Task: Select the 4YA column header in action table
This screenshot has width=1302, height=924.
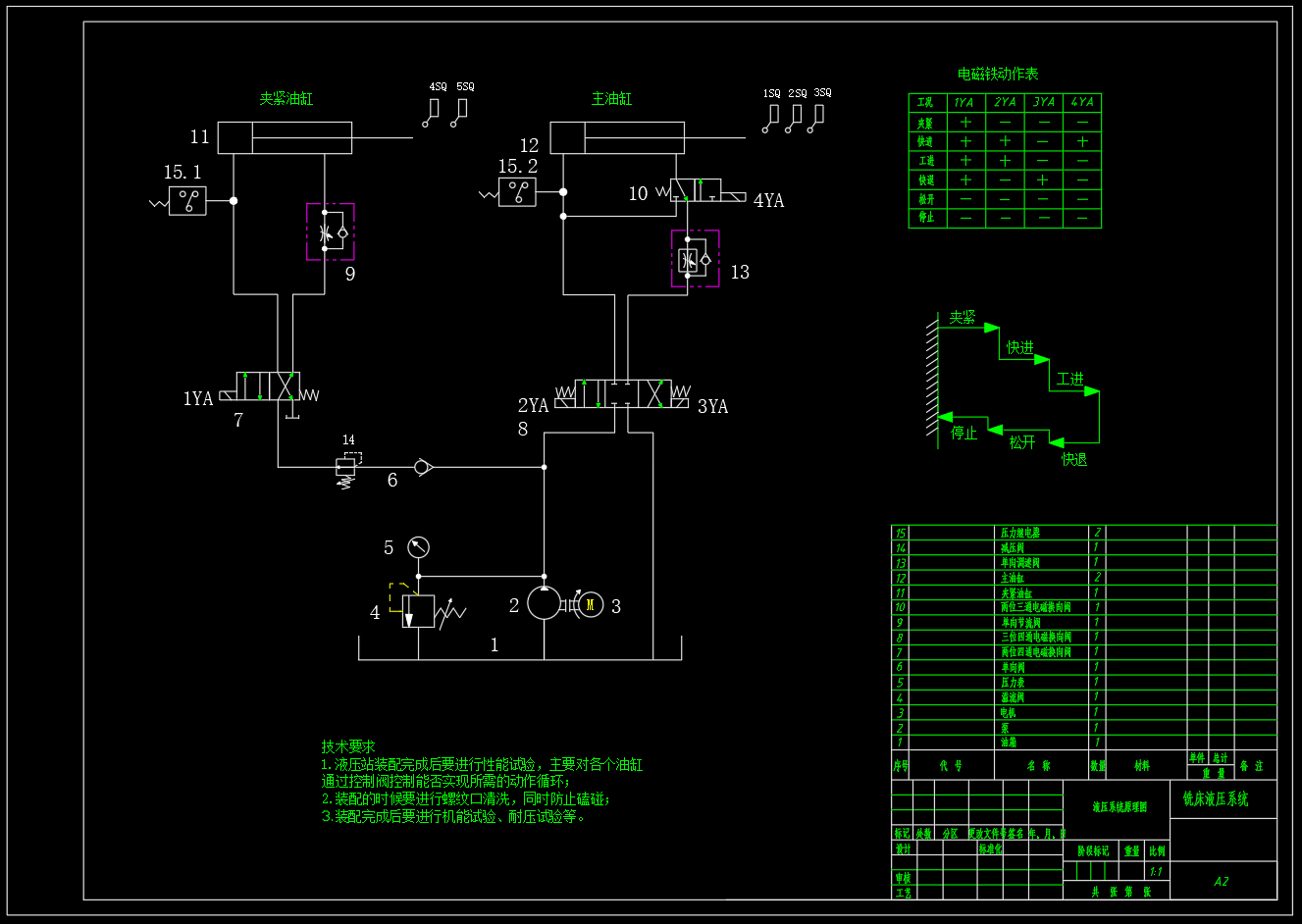Action: 1082,102
